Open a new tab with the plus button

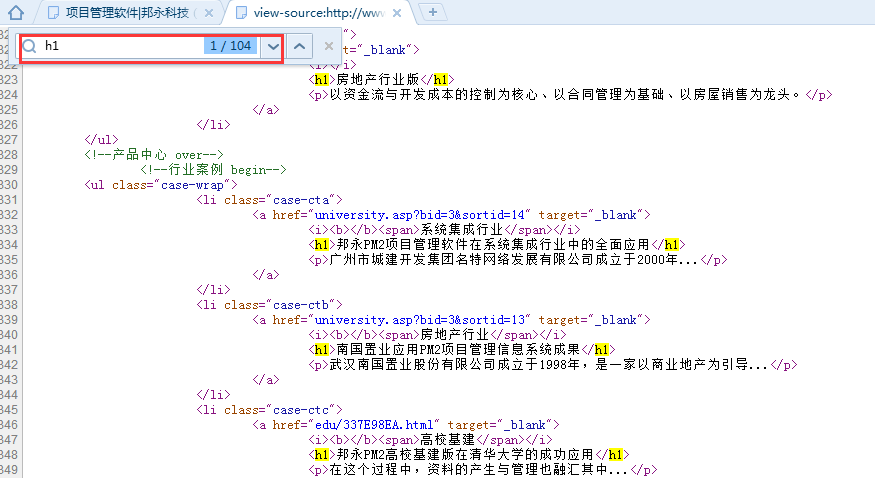pos(433,12)
